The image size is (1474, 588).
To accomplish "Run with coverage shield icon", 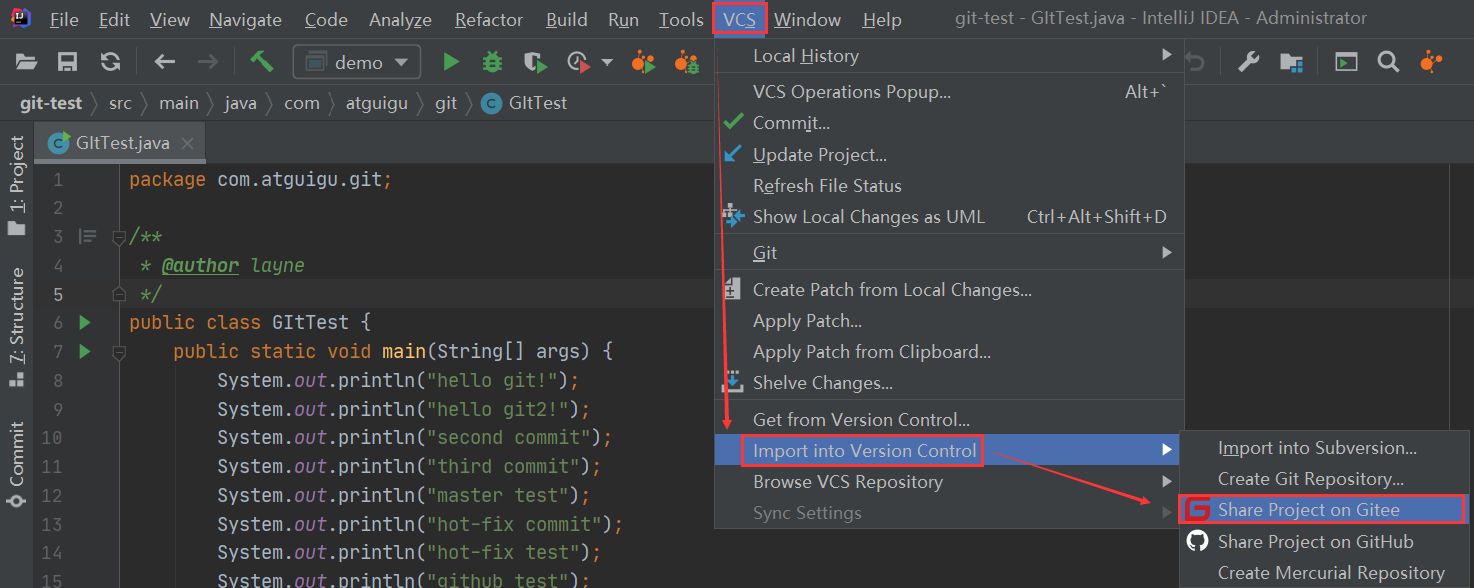I will point(536,62).
